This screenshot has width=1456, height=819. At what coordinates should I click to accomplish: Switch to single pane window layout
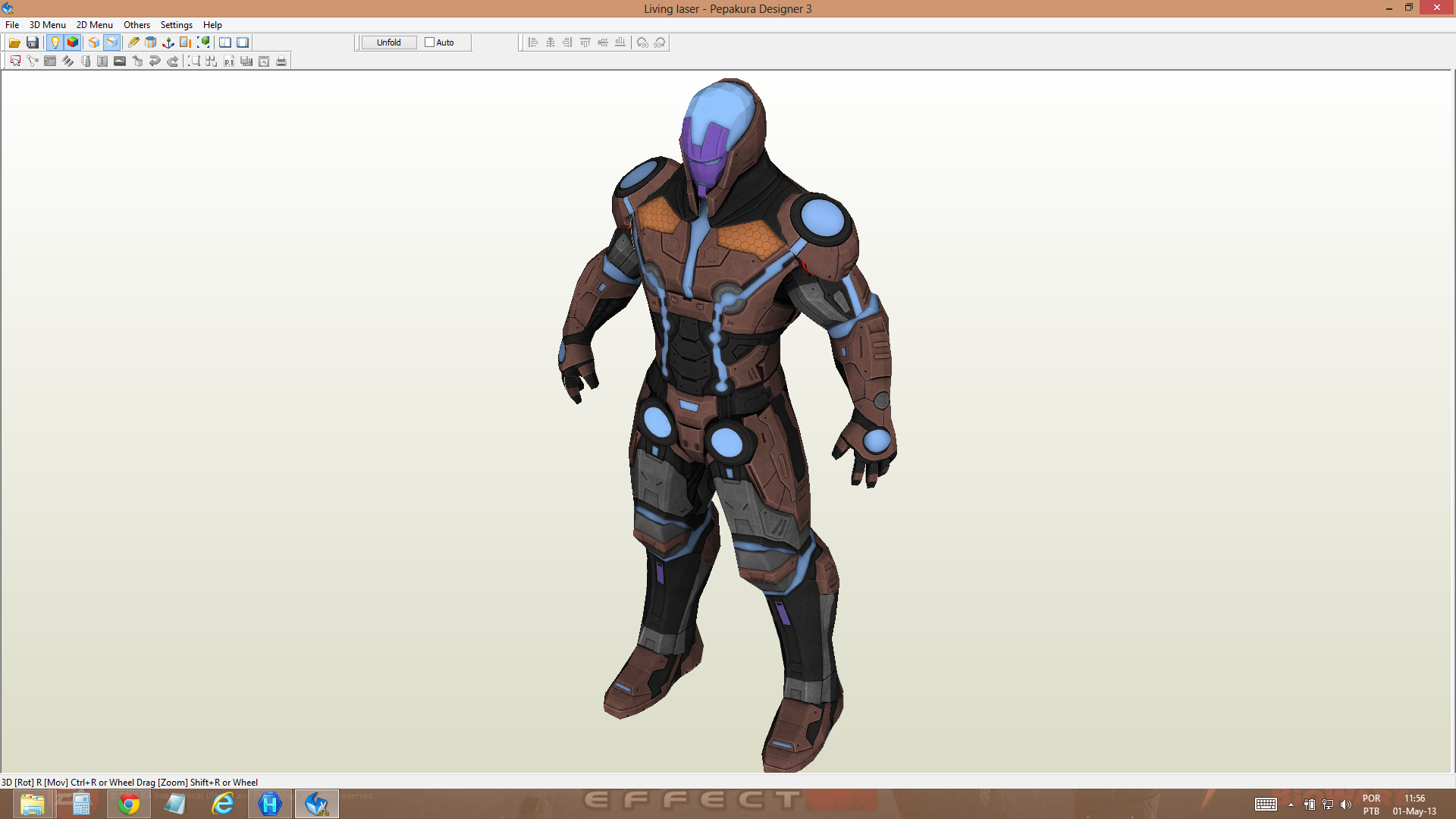pyautogui.click(x=243, y=42)
